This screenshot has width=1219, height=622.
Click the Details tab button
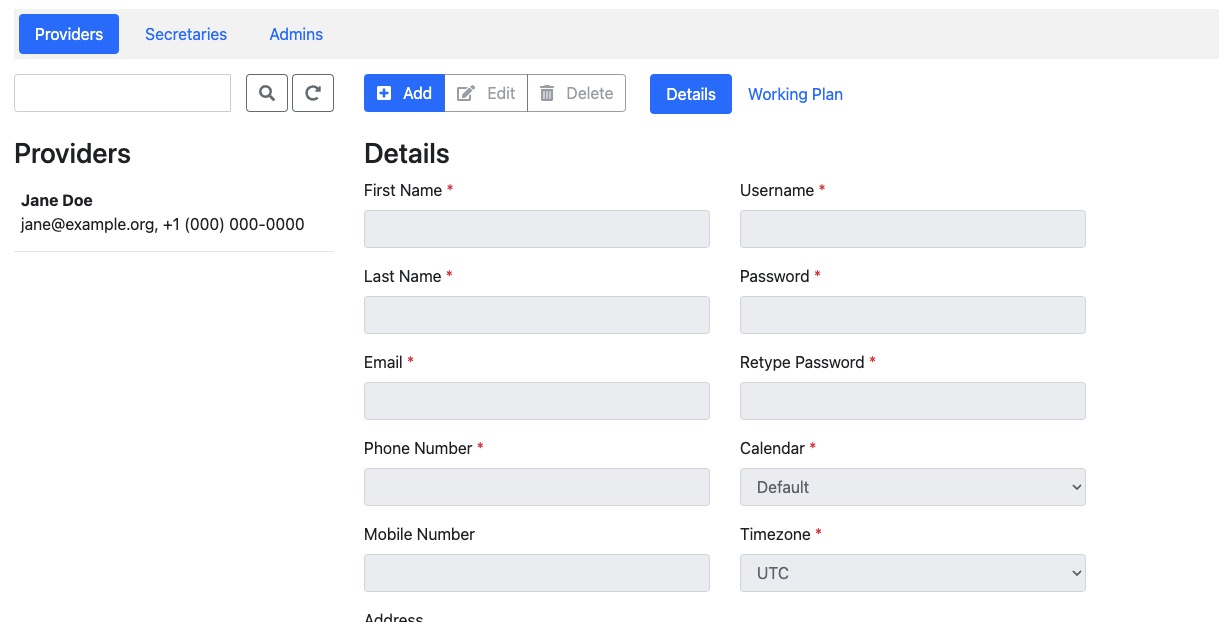(690, 93)
